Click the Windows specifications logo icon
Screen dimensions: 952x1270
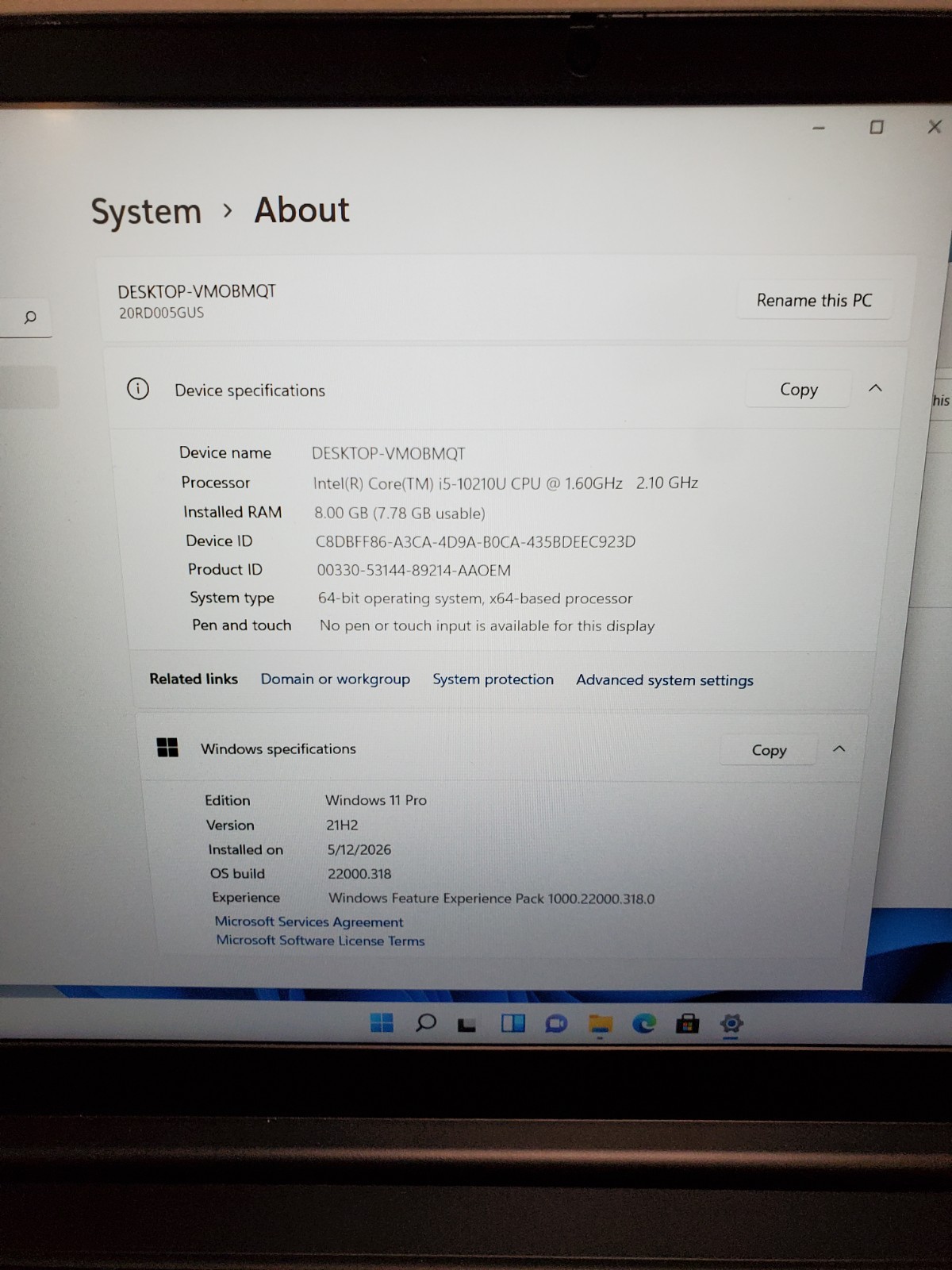[x=167, y=747]
